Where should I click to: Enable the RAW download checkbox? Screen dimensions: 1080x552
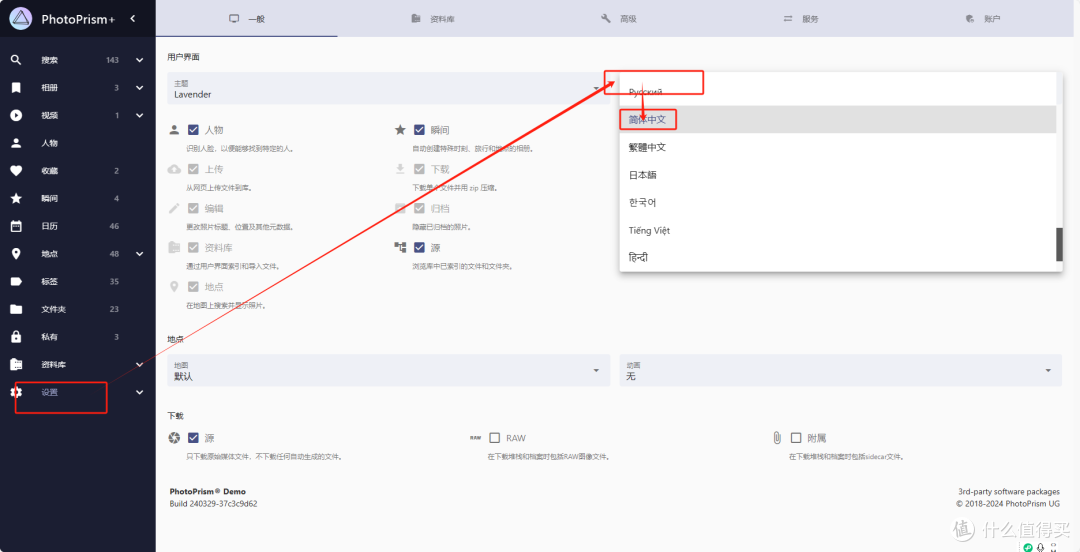tap(495, 438)
